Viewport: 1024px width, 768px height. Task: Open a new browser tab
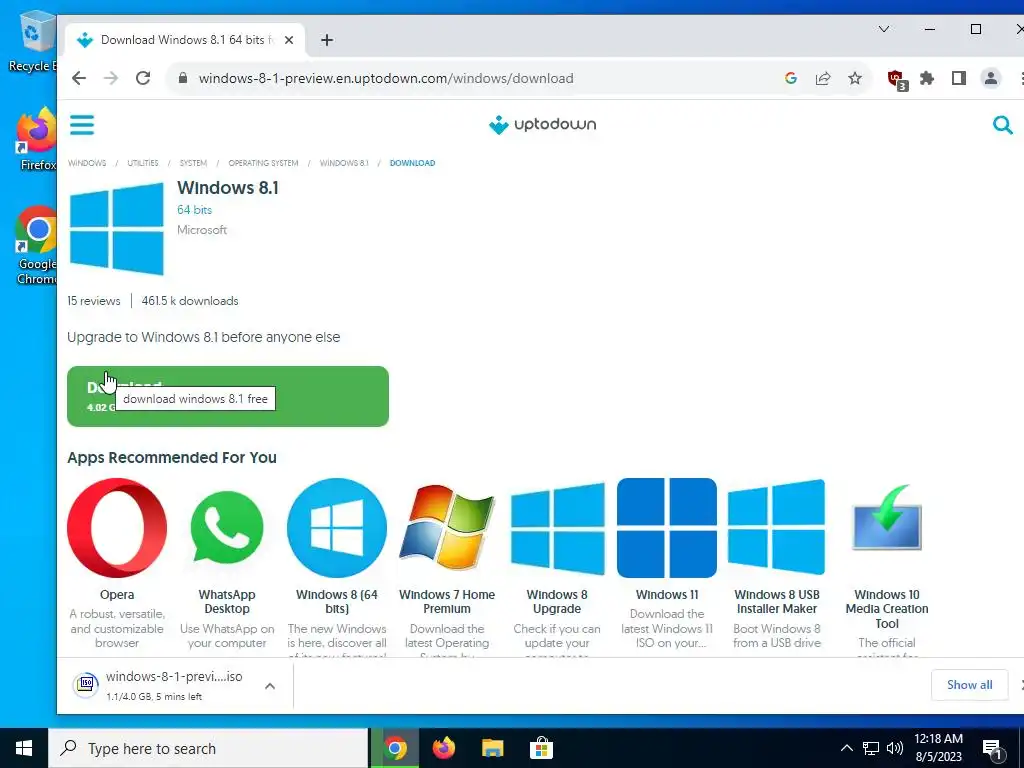[327, 40]
